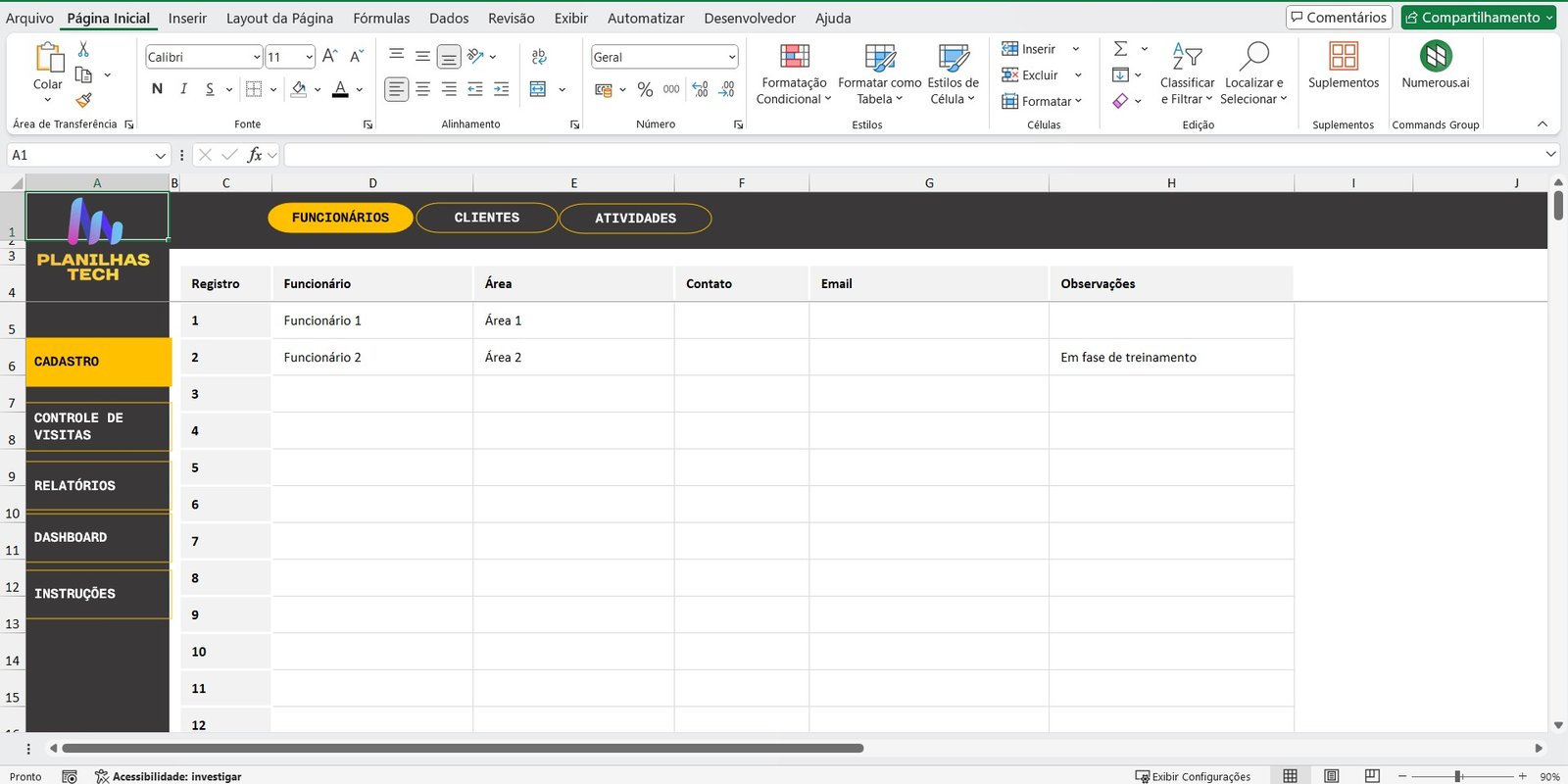
Task: Open the font size dropdown
Action: click(x=309, y=57)
